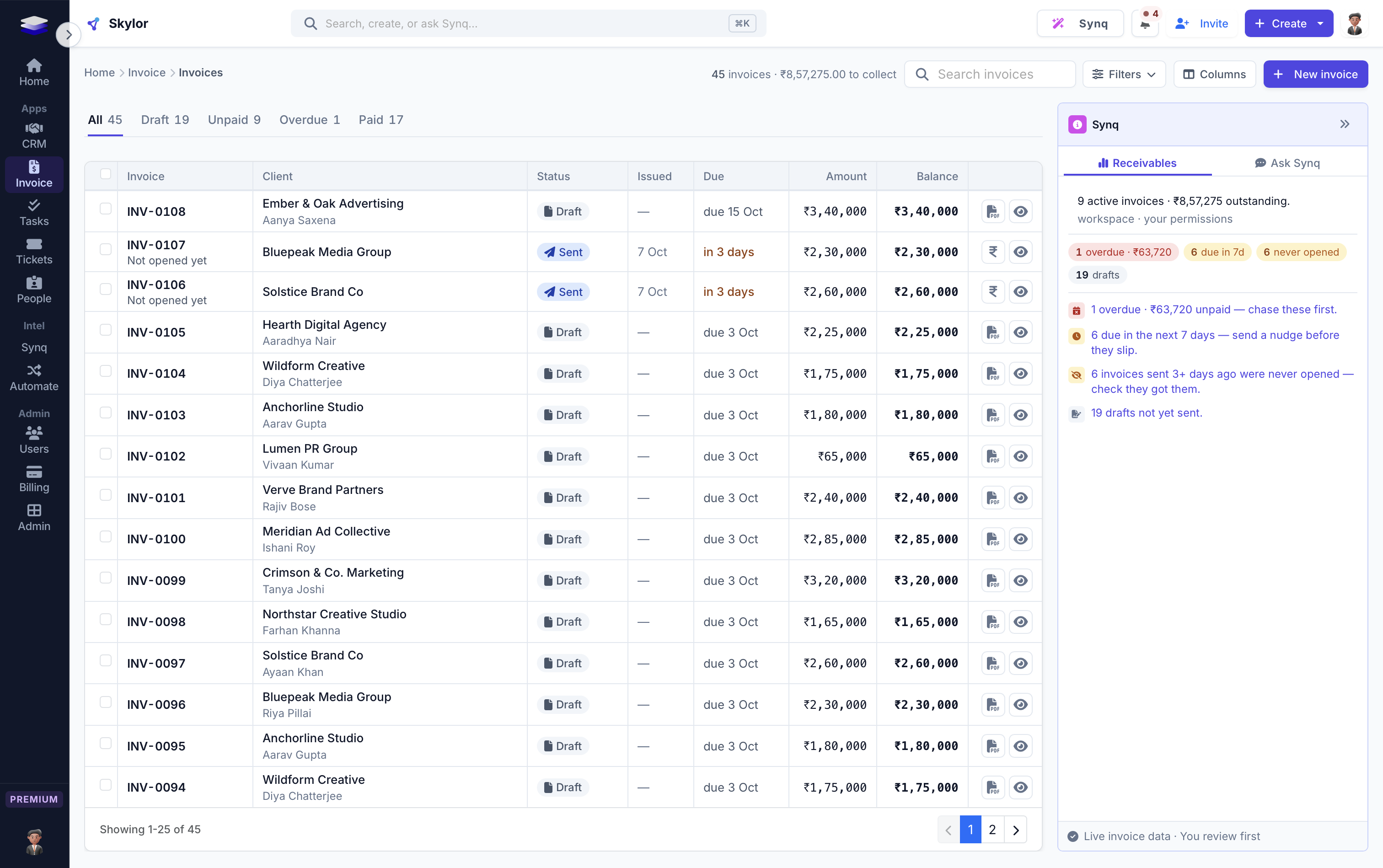The width and height of the screenshot is (1383, 868).
Task: Open the Home sidebar icon
Action: point(34,72)
